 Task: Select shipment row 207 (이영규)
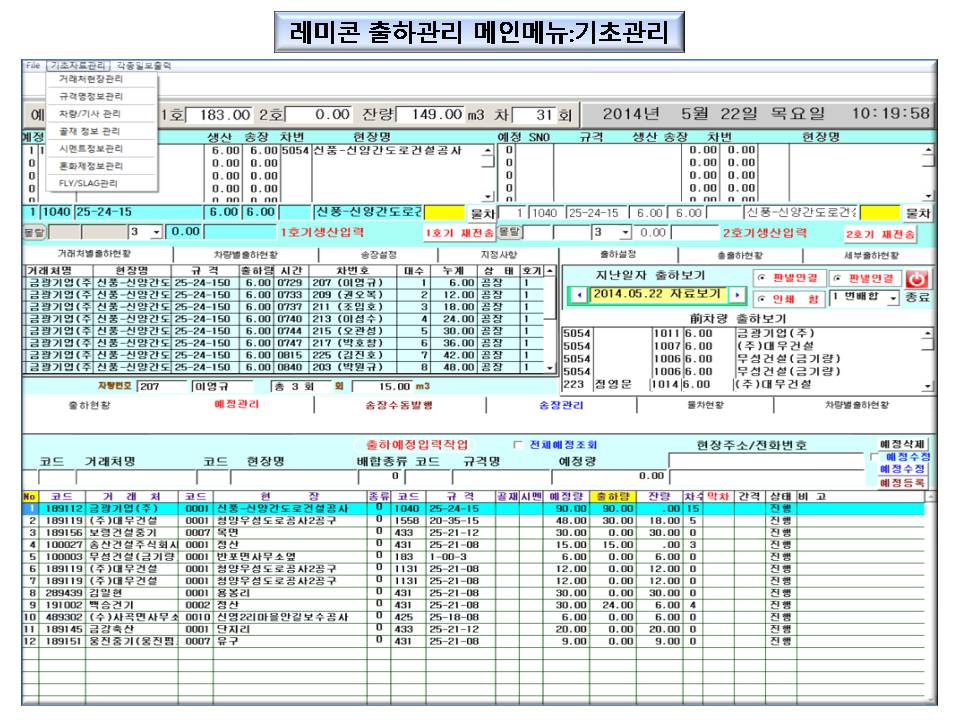(x=283, y=283)
